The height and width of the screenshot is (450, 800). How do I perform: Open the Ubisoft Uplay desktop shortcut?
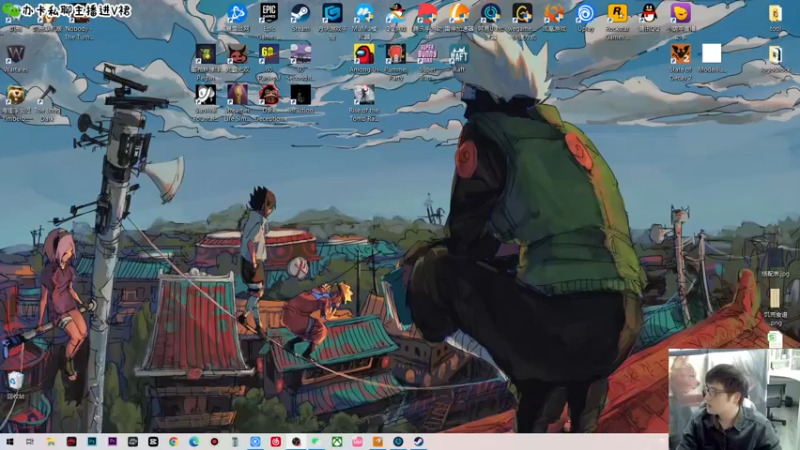pyautogui.click(x=585, y=14)
